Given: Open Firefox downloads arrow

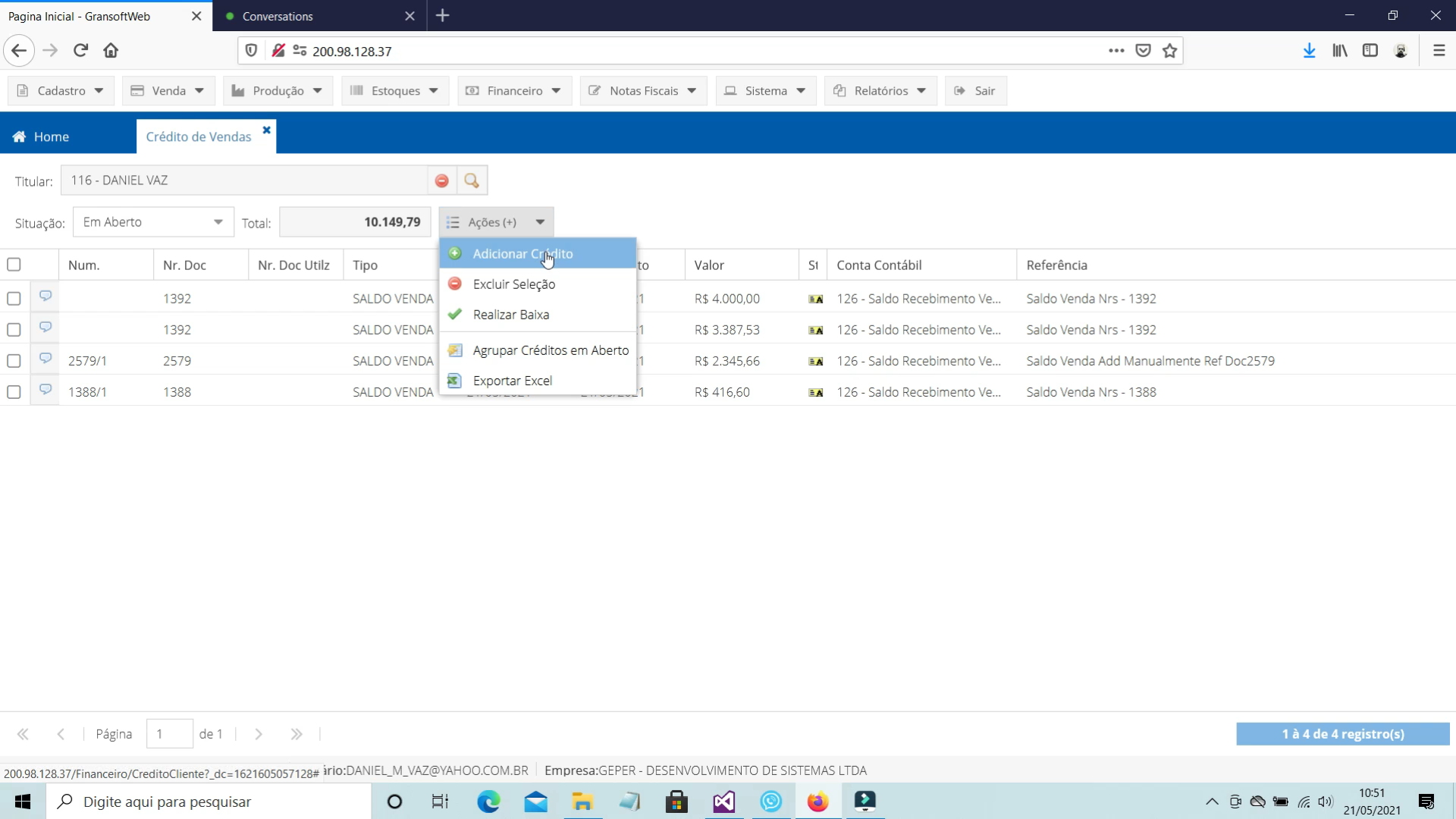Looking at the screenshot, I should pos(1309,51).
